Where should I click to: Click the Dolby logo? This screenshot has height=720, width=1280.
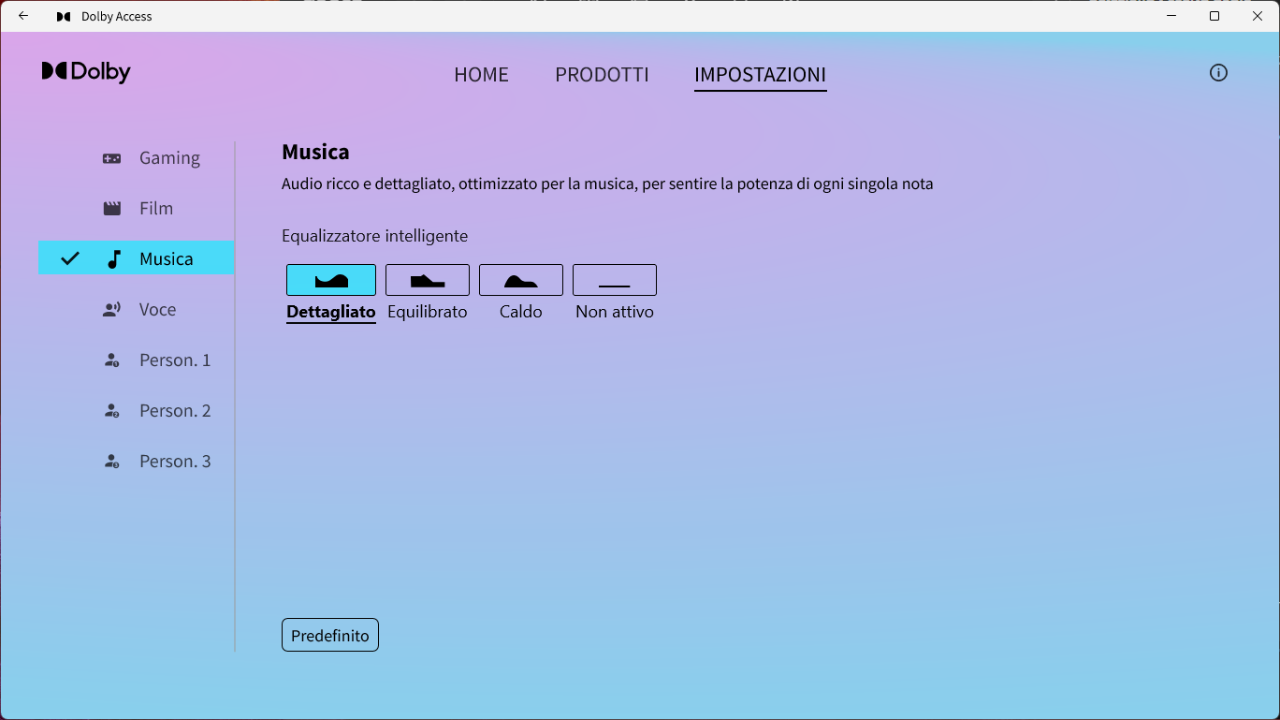pyautogui.click(x=86, y=72)
